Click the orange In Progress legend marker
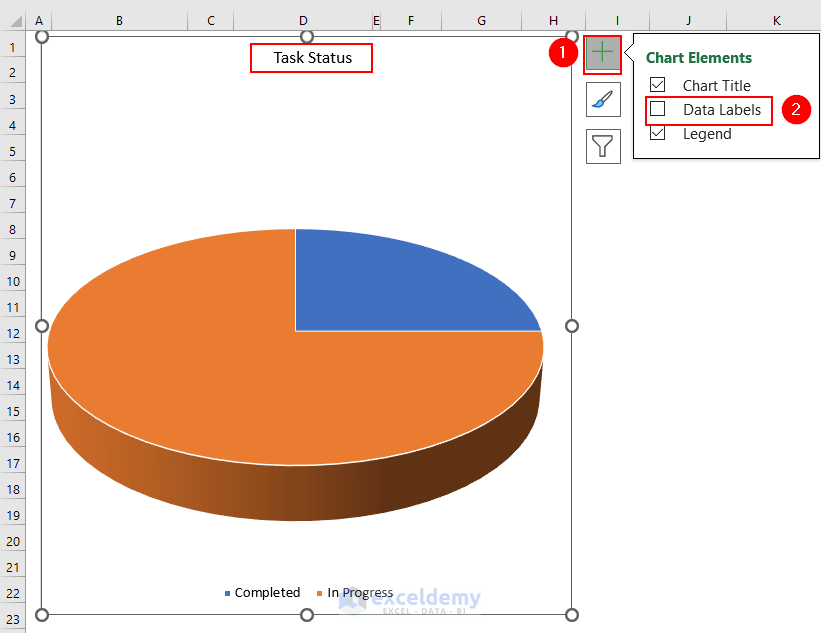821x633 pixels. (x=320, y=592)
